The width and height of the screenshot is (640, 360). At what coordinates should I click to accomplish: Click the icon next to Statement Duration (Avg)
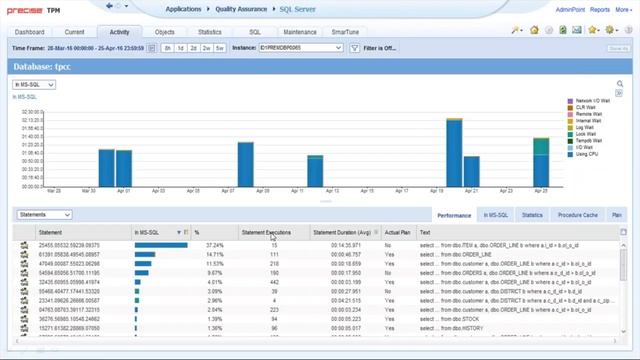coord(376,232)
